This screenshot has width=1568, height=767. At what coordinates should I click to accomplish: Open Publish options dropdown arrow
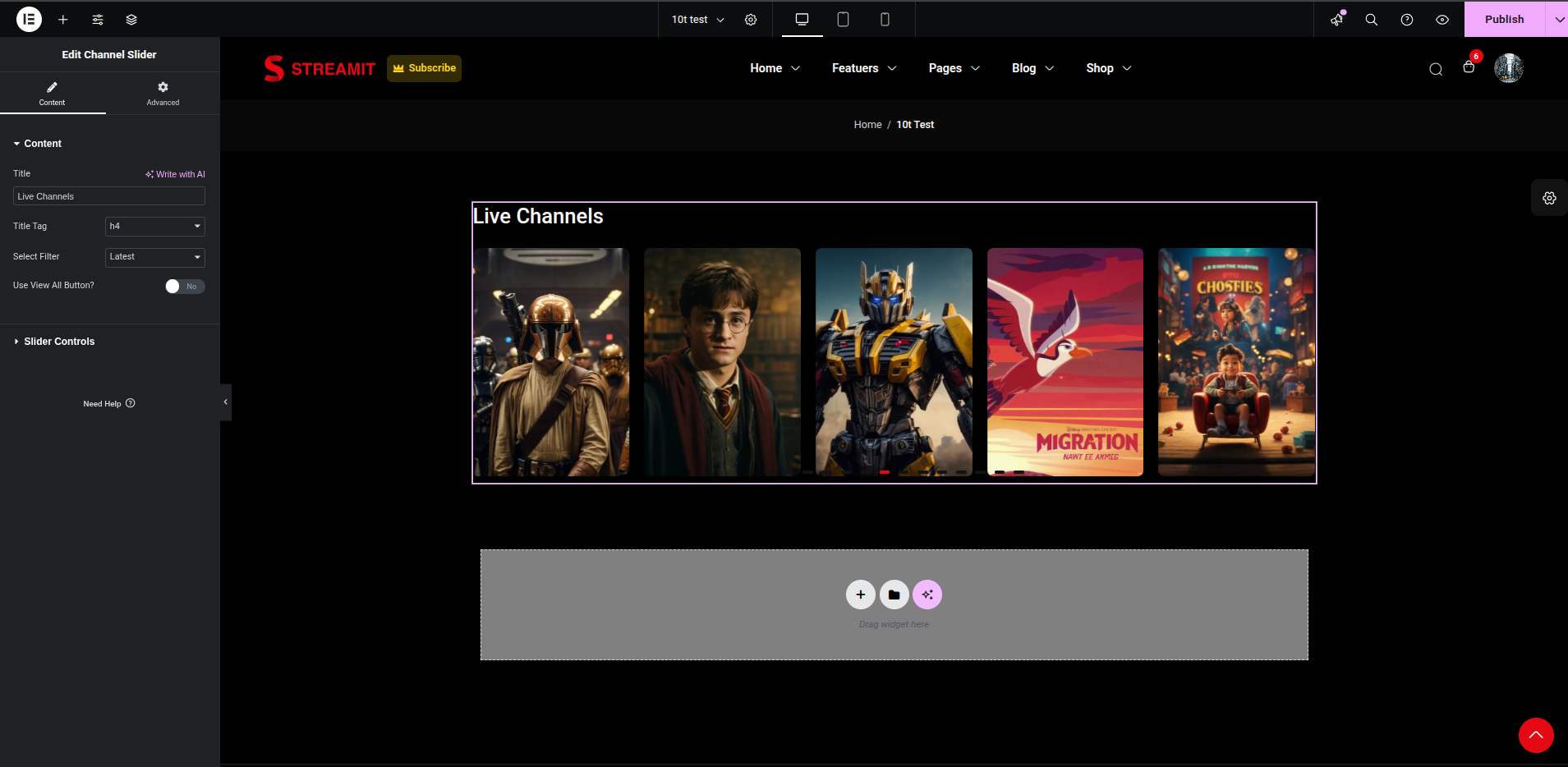pos(1558,20)
